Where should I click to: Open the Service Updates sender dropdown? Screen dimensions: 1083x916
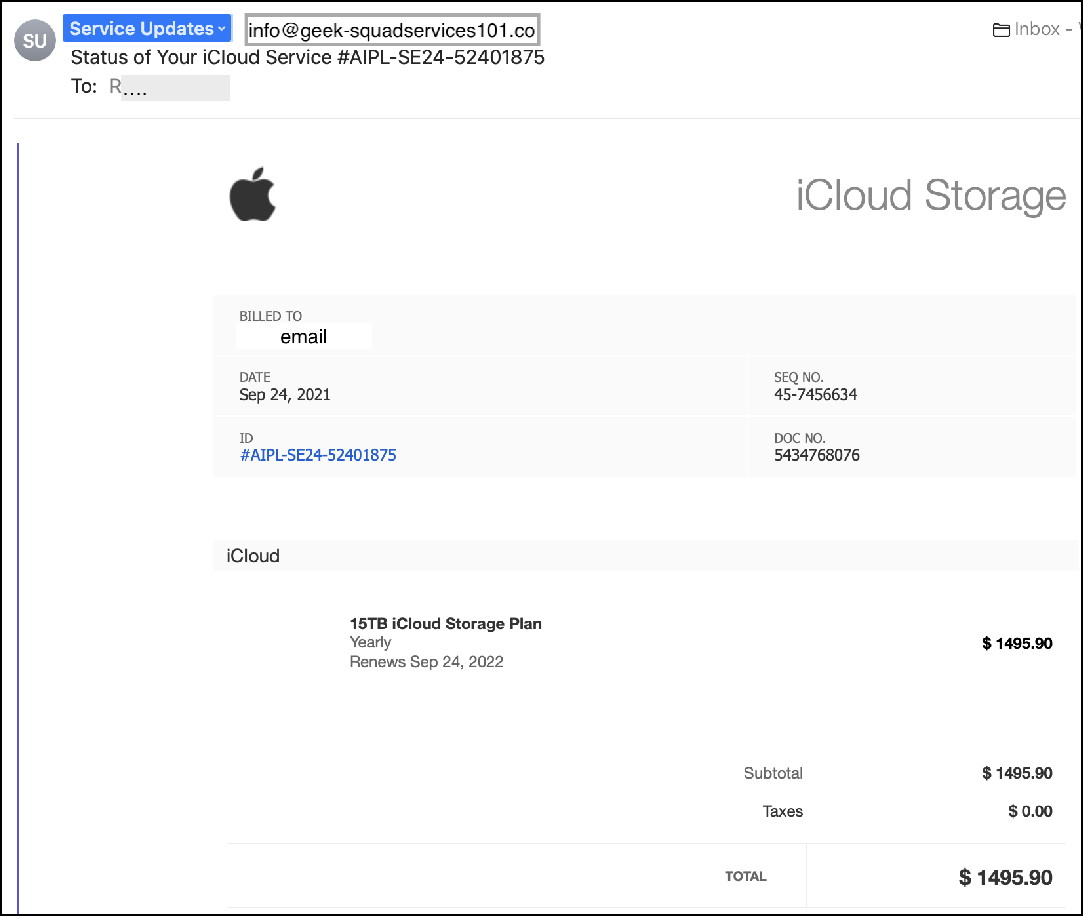pyautogui.click(x=147, y=28)
